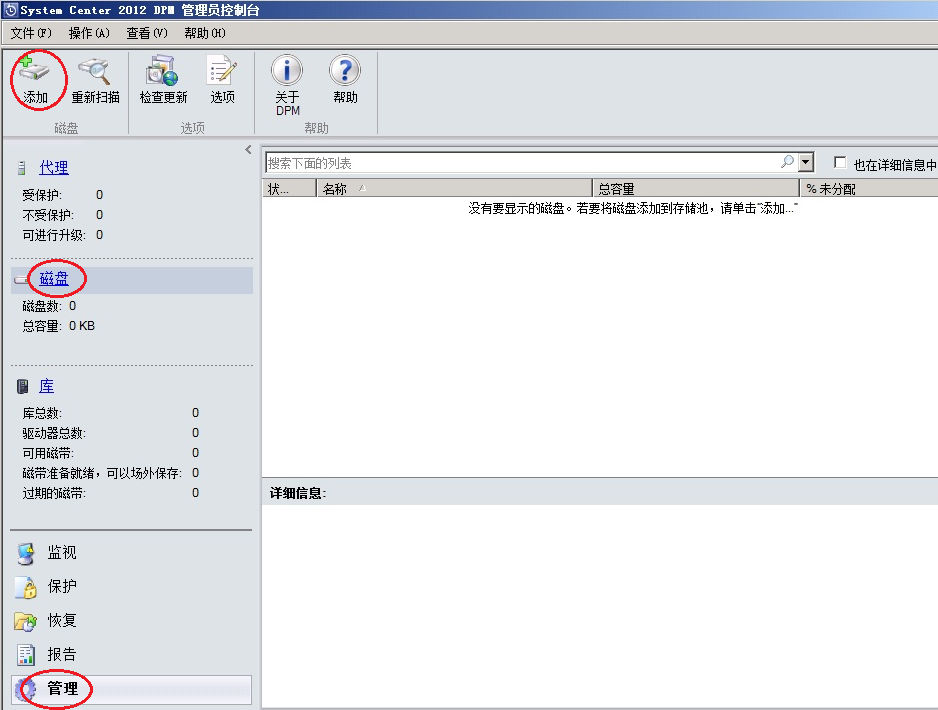Click the 磁带准备就绪，可以场外保存 row

coord(111,473)
